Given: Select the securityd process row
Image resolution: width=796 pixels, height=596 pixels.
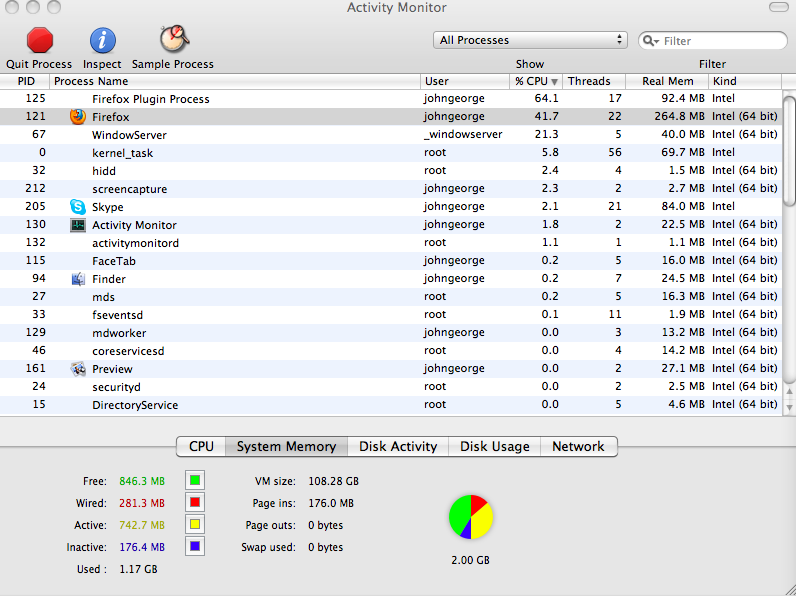Looking at the screenshot, I should pos(391,386).
